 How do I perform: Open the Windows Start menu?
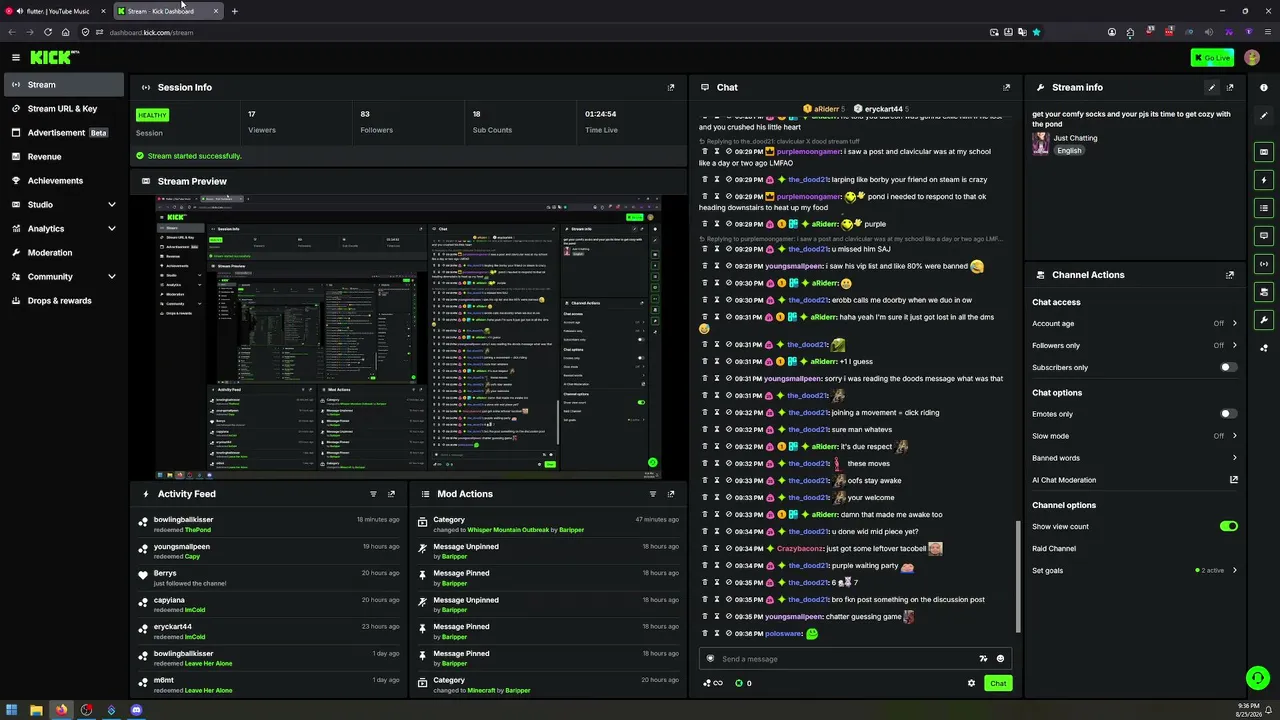pyautogui.click(x=12, y=710)
